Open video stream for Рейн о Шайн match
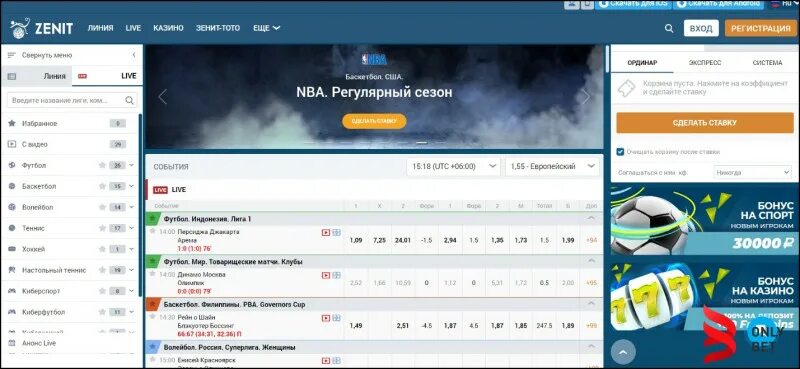 click(326, 318)
